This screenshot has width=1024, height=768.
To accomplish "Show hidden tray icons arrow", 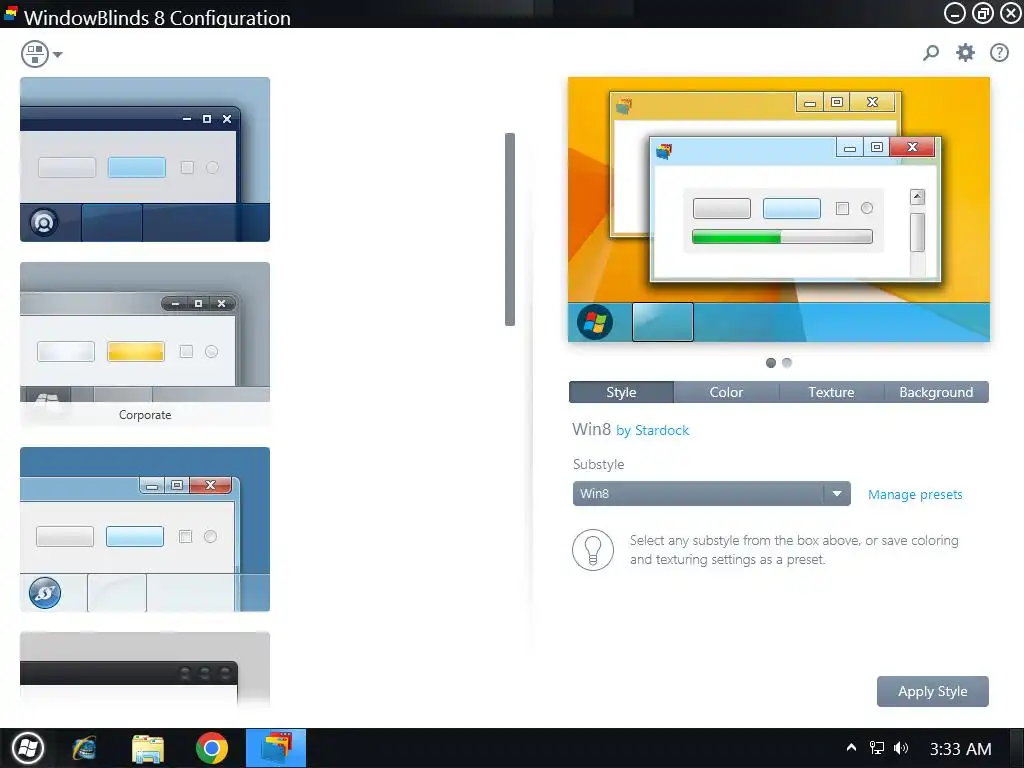I will tap(851, 748).
